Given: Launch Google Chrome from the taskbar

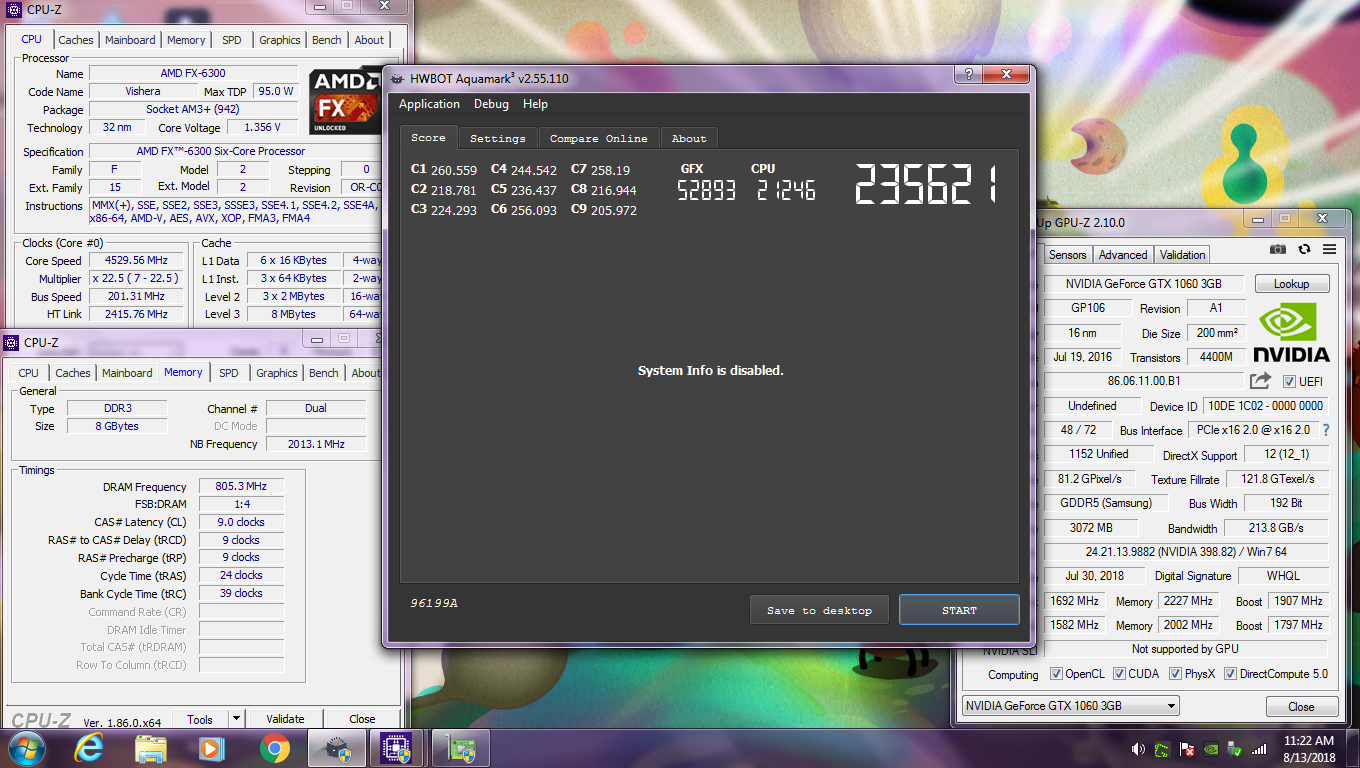Looking at the screenshot, I should 274,748.
